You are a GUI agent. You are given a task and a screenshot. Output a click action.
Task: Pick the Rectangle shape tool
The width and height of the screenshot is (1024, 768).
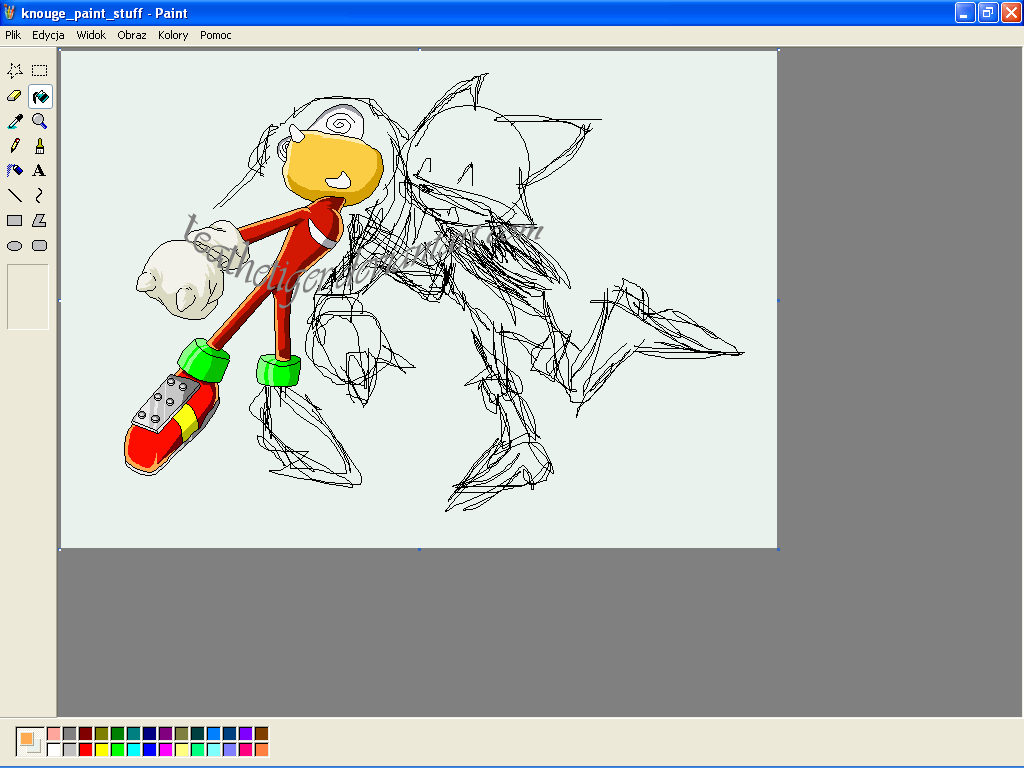tap(14, 221)
